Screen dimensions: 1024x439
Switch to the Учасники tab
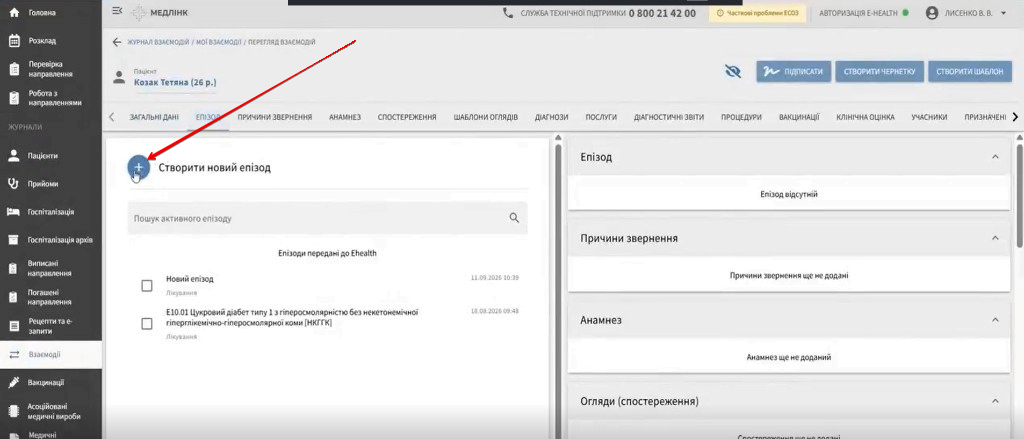929,118
